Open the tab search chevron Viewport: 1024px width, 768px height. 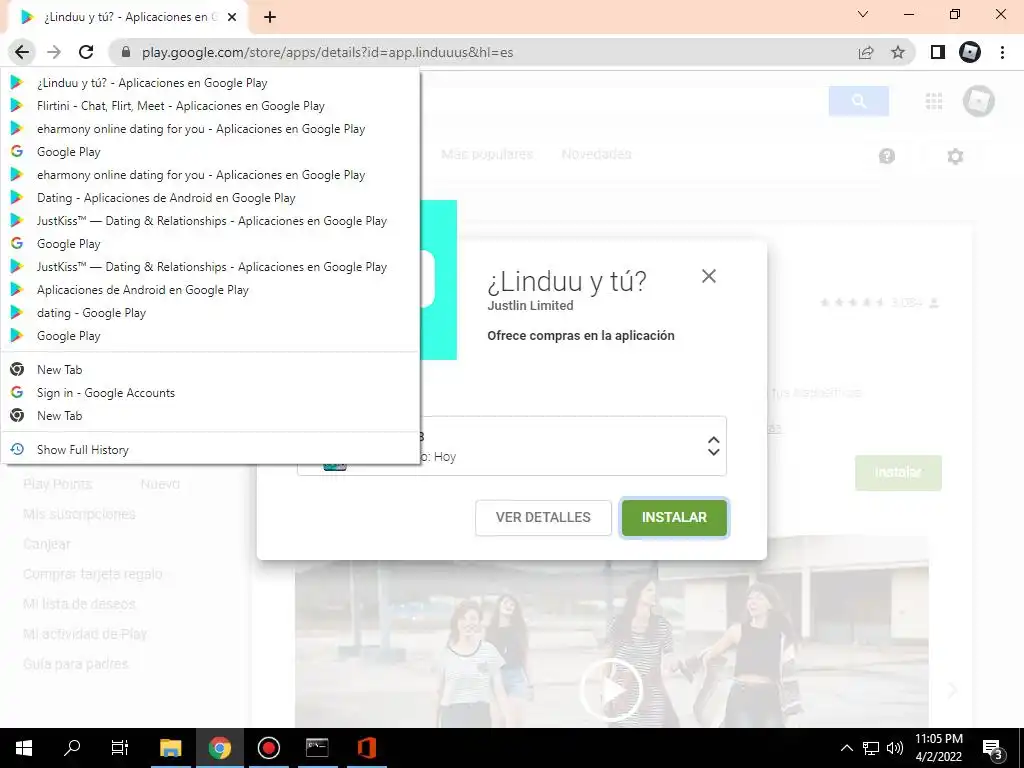tap(863, 14)
